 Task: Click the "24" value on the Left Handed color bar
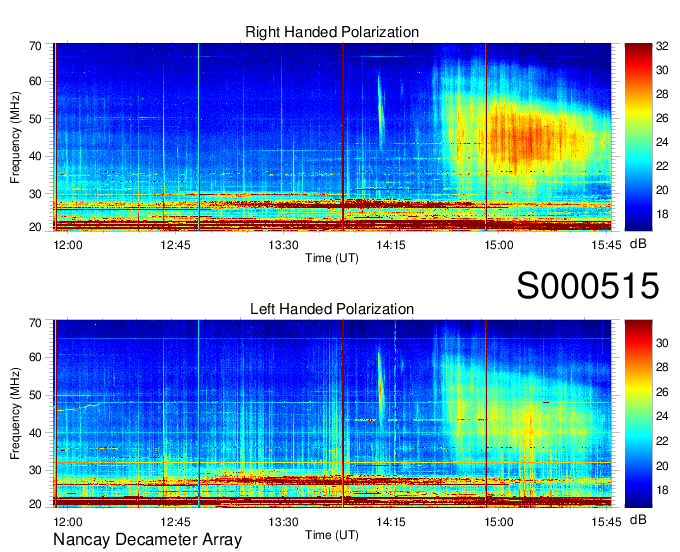click(662, 416)
